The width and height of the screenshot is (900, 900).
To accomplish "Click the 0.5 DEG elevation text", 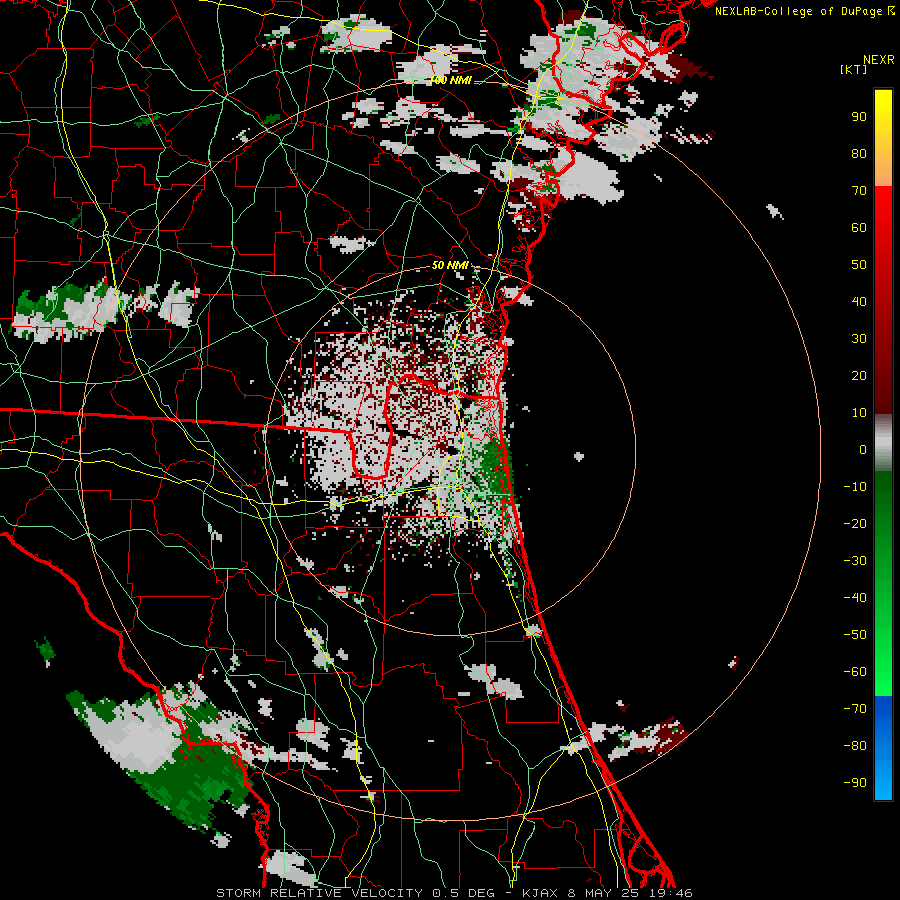I will (x=461, y=893).
